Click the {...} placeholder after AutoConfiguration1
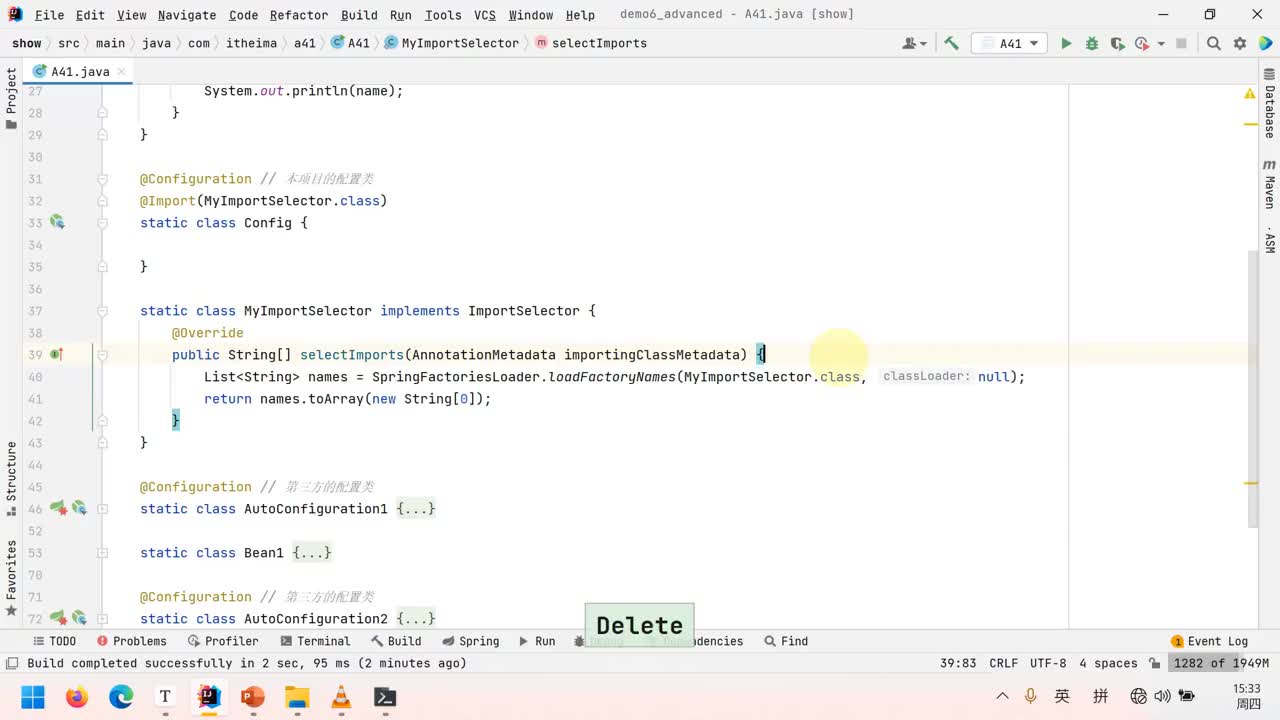 coord(416,508)
